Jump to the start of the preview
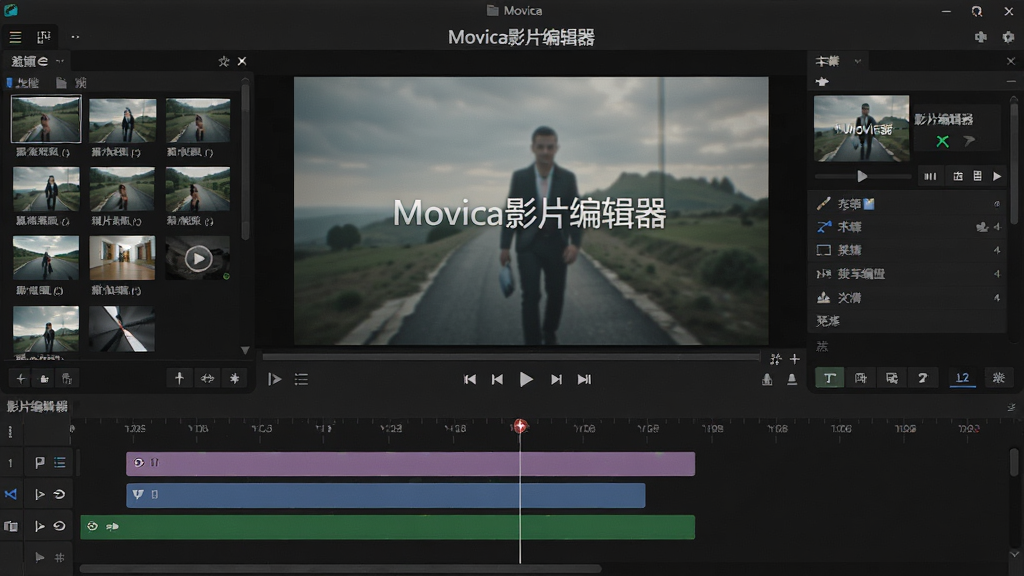Screen dimensions: 1024x576 click(x=470, y=379)
